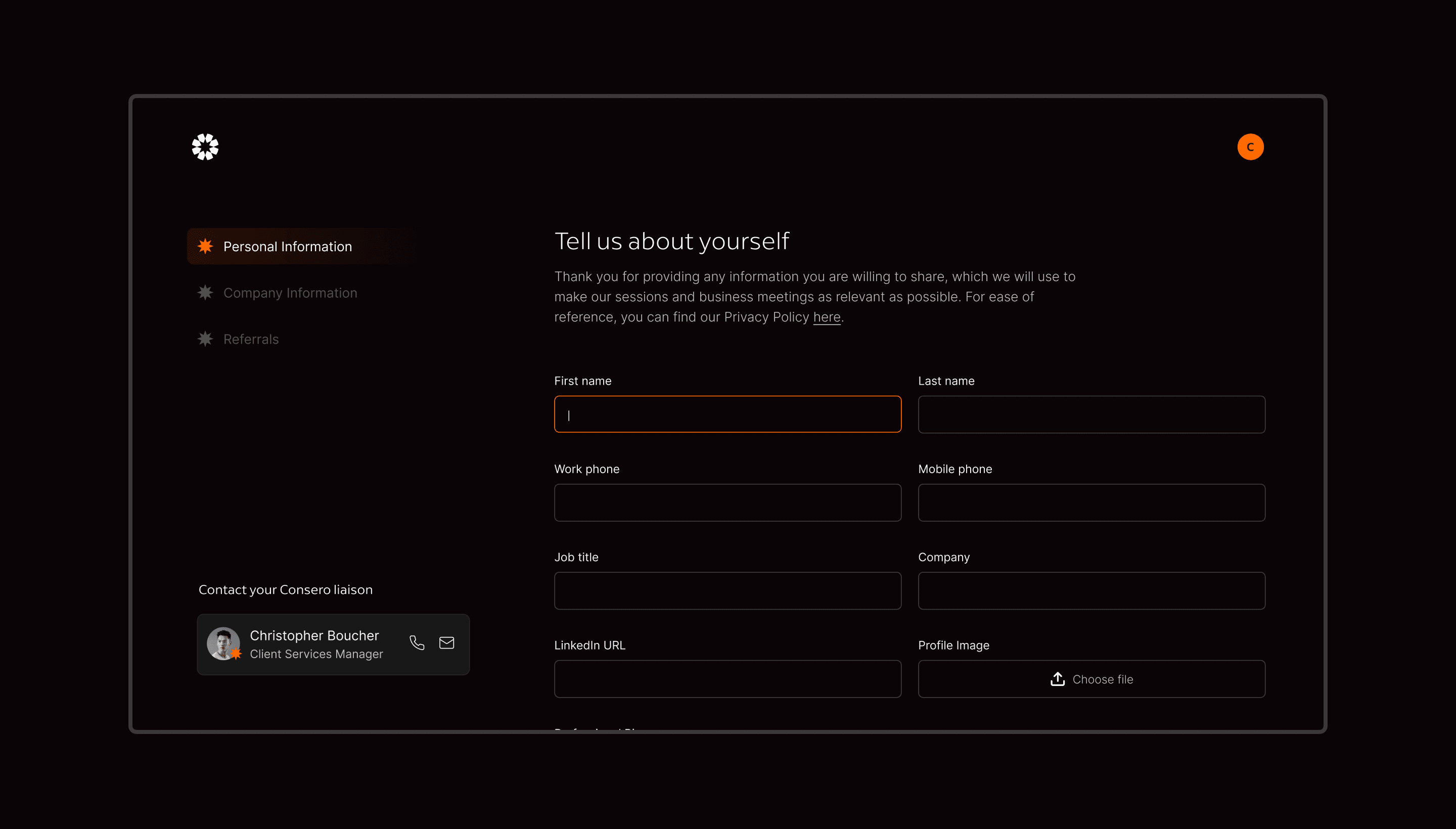Go to the Company Information step

(x=290, y=293)
